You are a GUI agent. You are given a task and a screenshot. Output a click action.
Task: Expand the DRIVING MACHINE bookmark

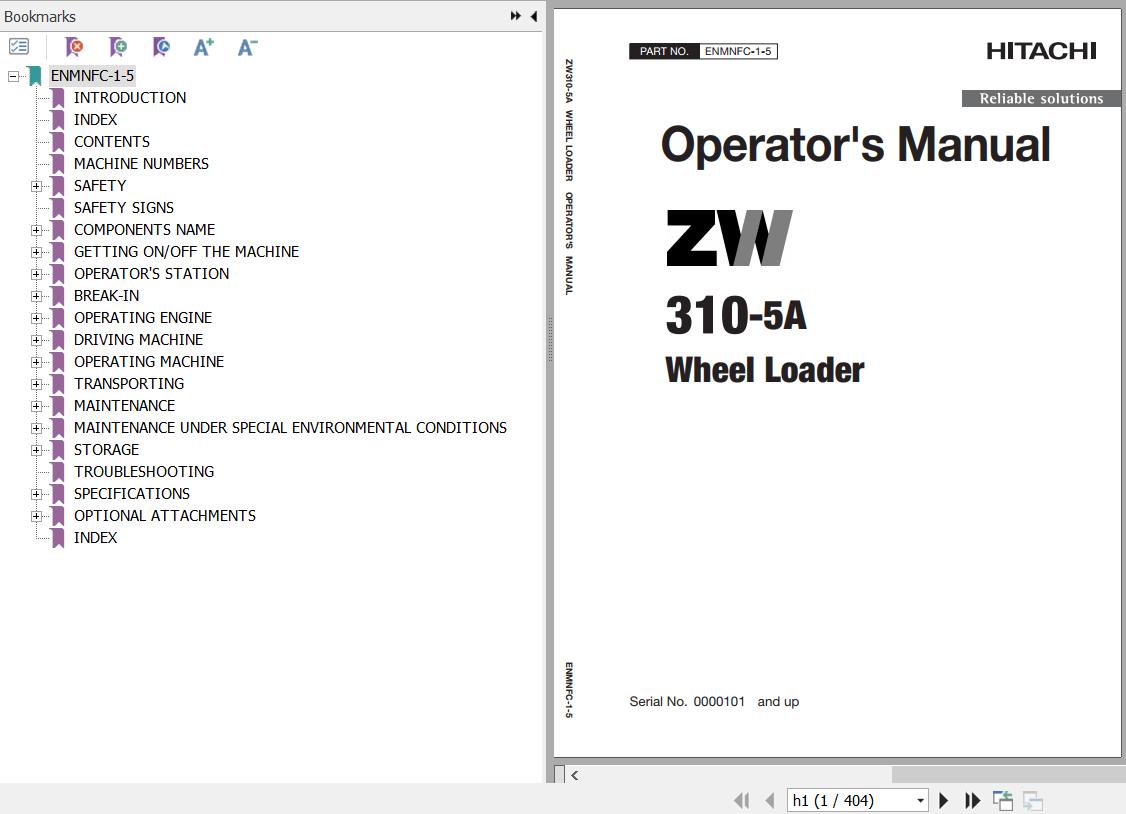click(36, 340)
